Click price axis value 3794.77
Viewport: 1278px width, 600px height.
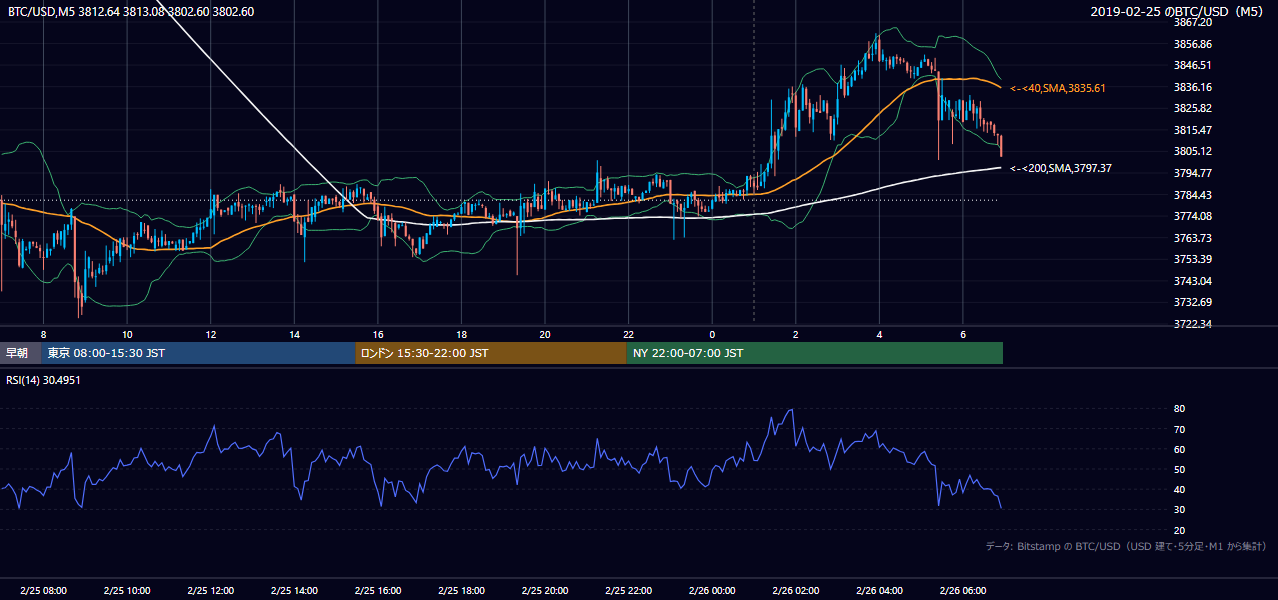click(1193, 173)
